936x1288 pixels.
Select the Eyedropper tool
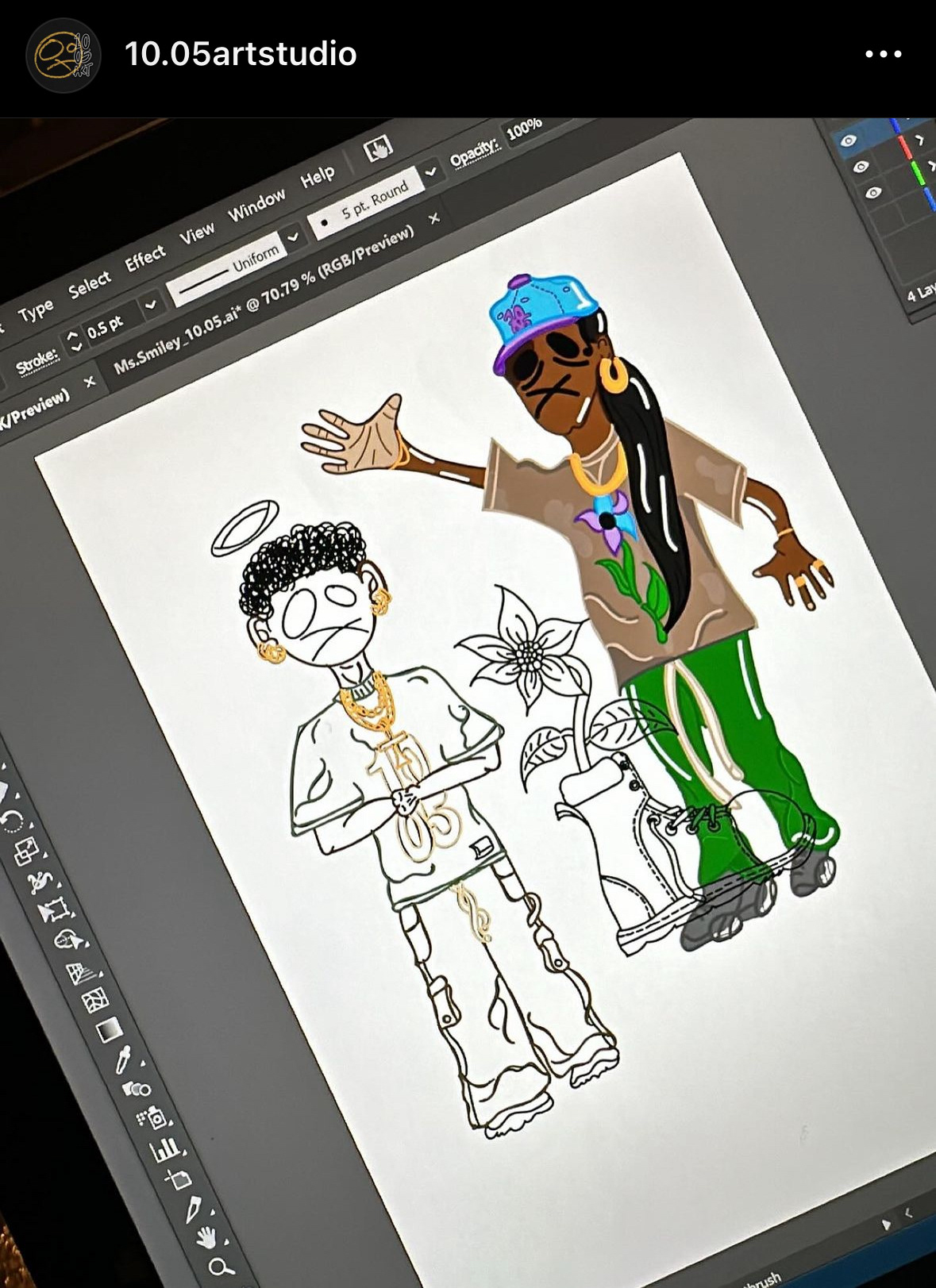click(123, 1059)
